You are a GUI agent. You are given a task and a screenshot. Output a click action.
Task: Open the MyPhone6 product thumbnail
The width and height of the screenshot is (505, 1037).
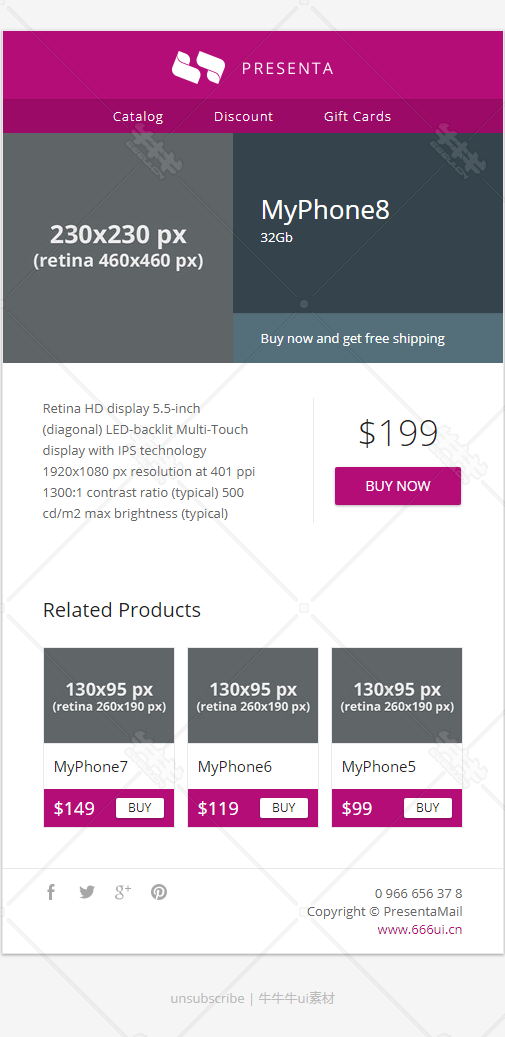(253, 696)
